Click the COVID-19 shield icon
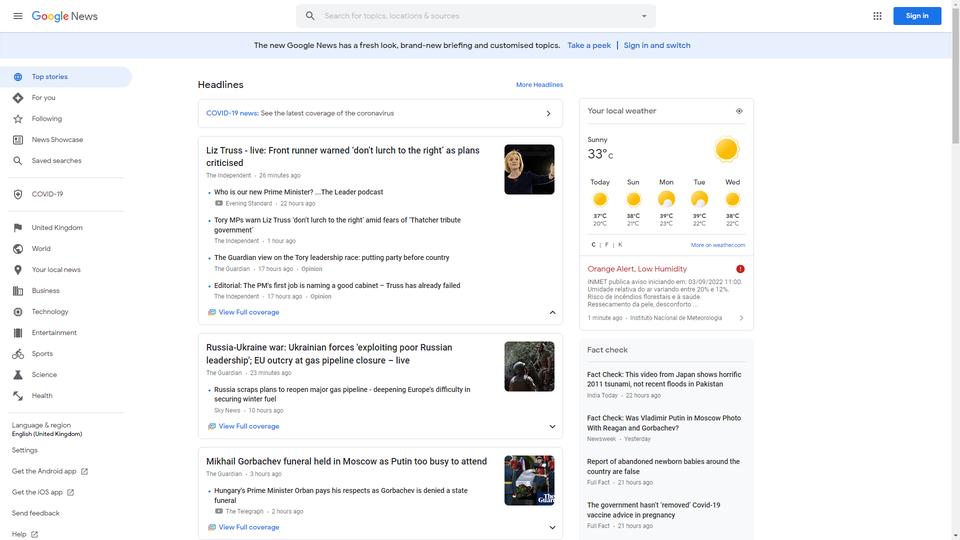The height and width of the screenshot is (540, 960). (18, 194)
